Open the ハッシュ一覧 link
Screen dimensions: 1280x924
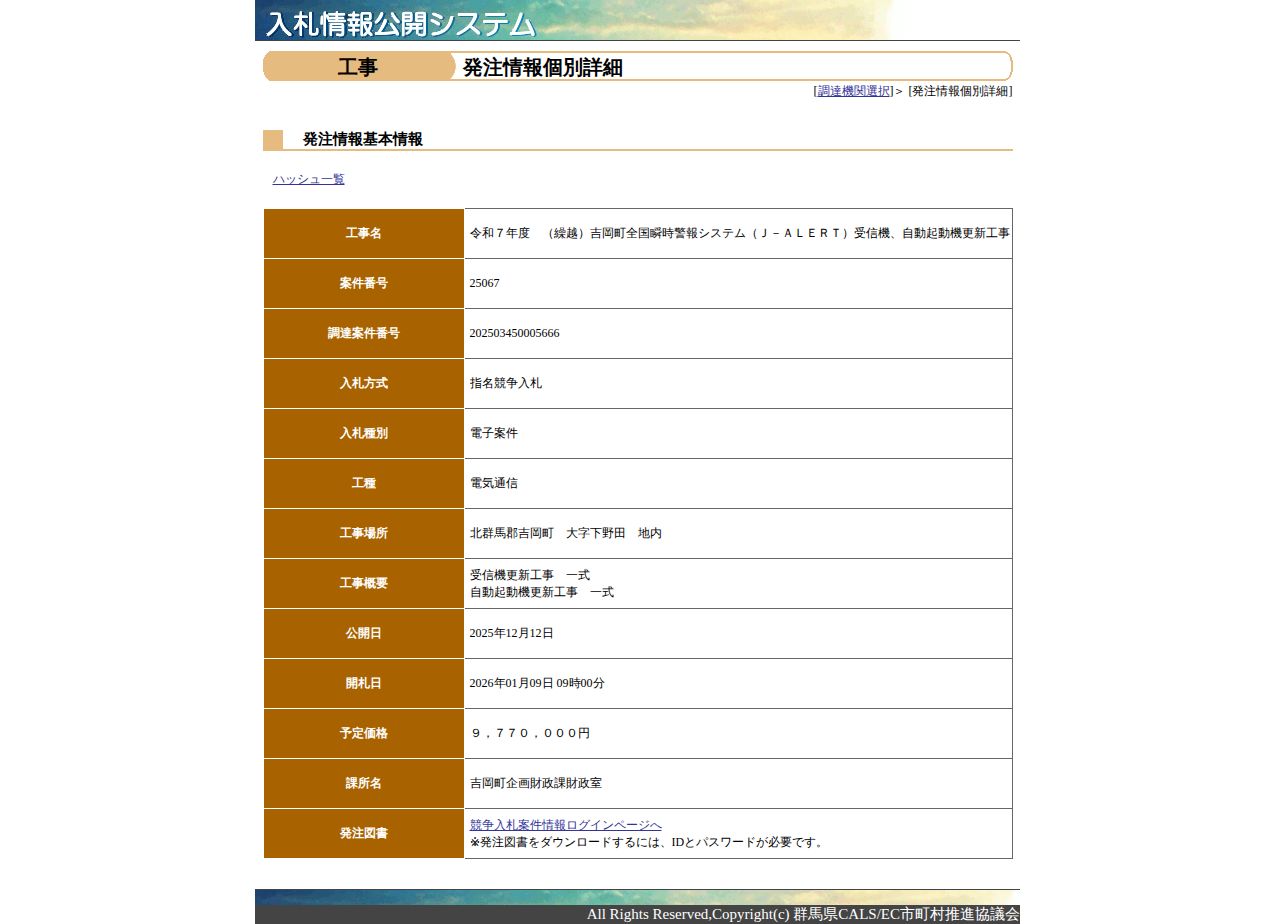click(308, 179)
